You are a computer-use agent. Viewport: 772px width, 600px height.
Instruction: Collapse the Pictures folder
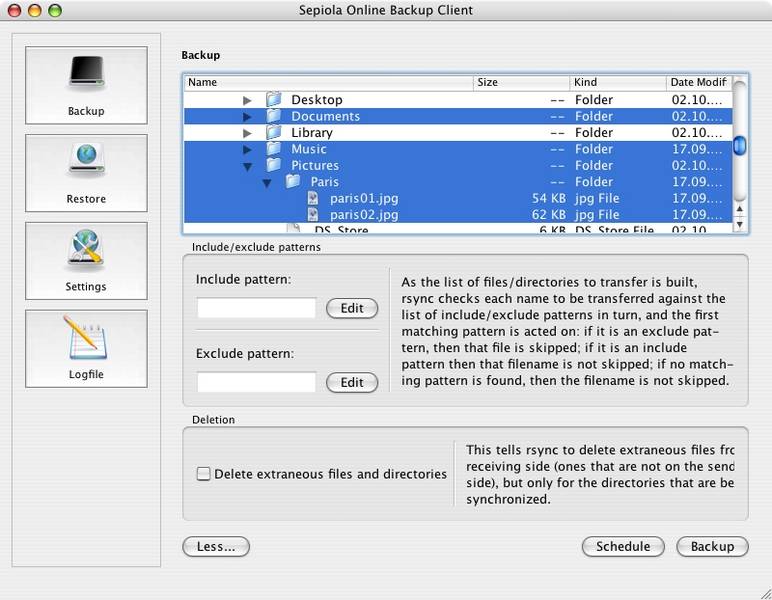tap(248, 166)
